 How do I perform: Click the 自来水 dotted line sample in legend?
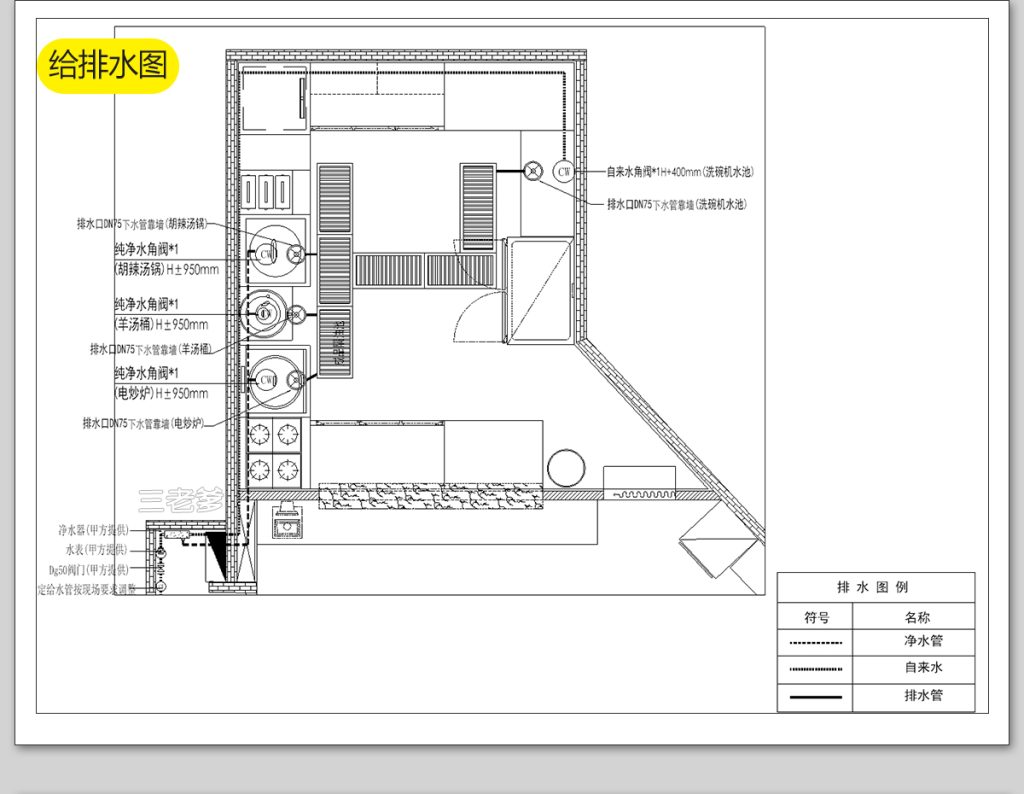(x=815, y=668)
